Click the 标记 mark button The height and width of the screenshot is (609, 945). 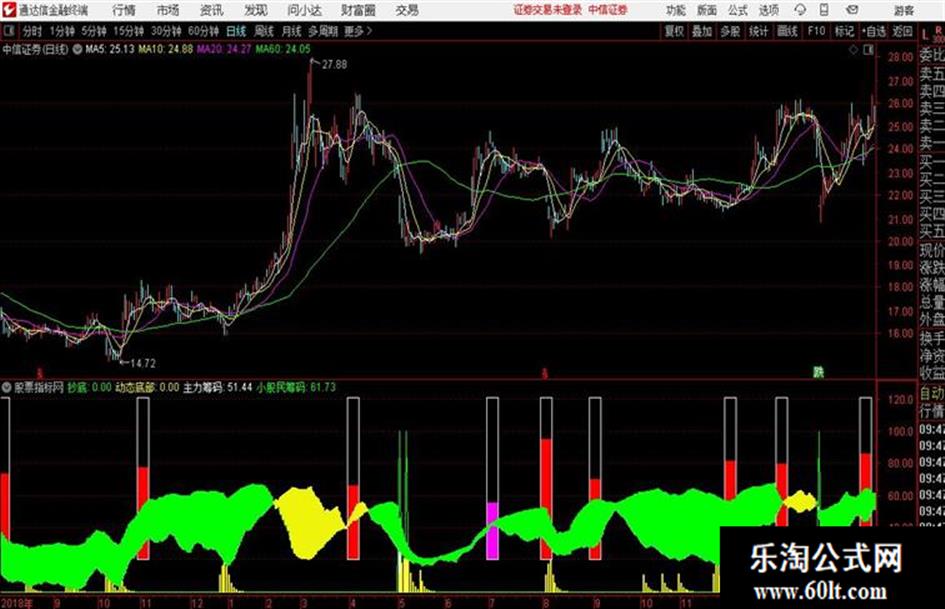844,31
